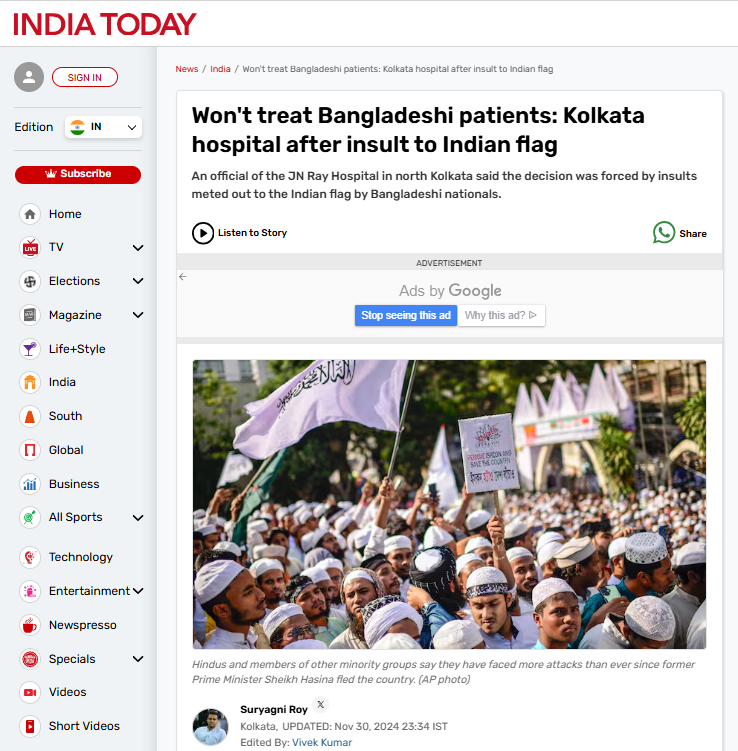Open the Newspresso coffee cup icon

[x=30, y=625]
